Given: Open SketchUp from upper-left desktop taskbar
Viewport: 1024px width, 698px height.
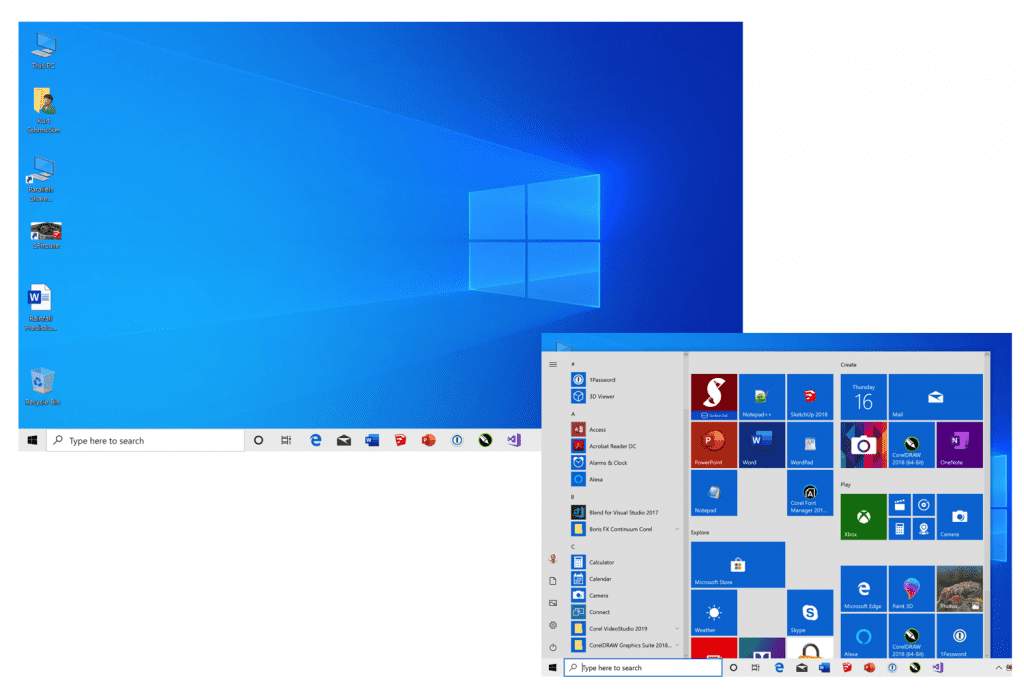Looking at the screenshot, I should 400,440.
